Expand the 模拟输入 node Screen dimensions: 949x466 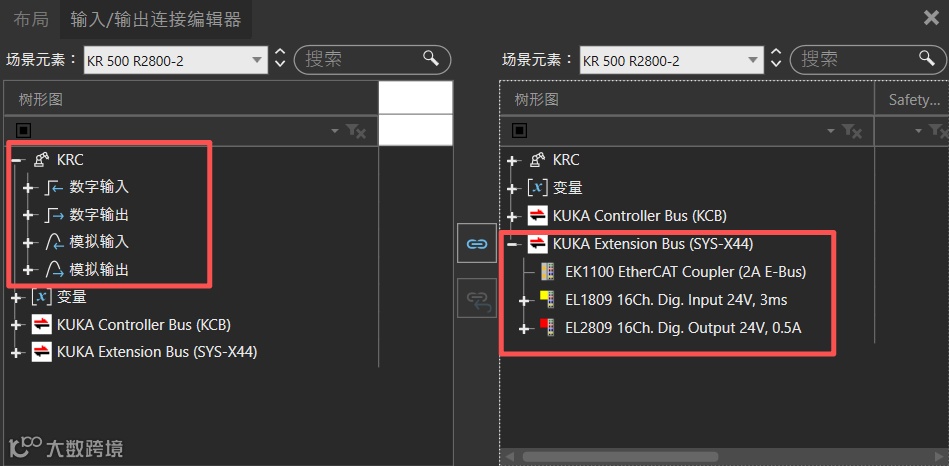(28, 243)
